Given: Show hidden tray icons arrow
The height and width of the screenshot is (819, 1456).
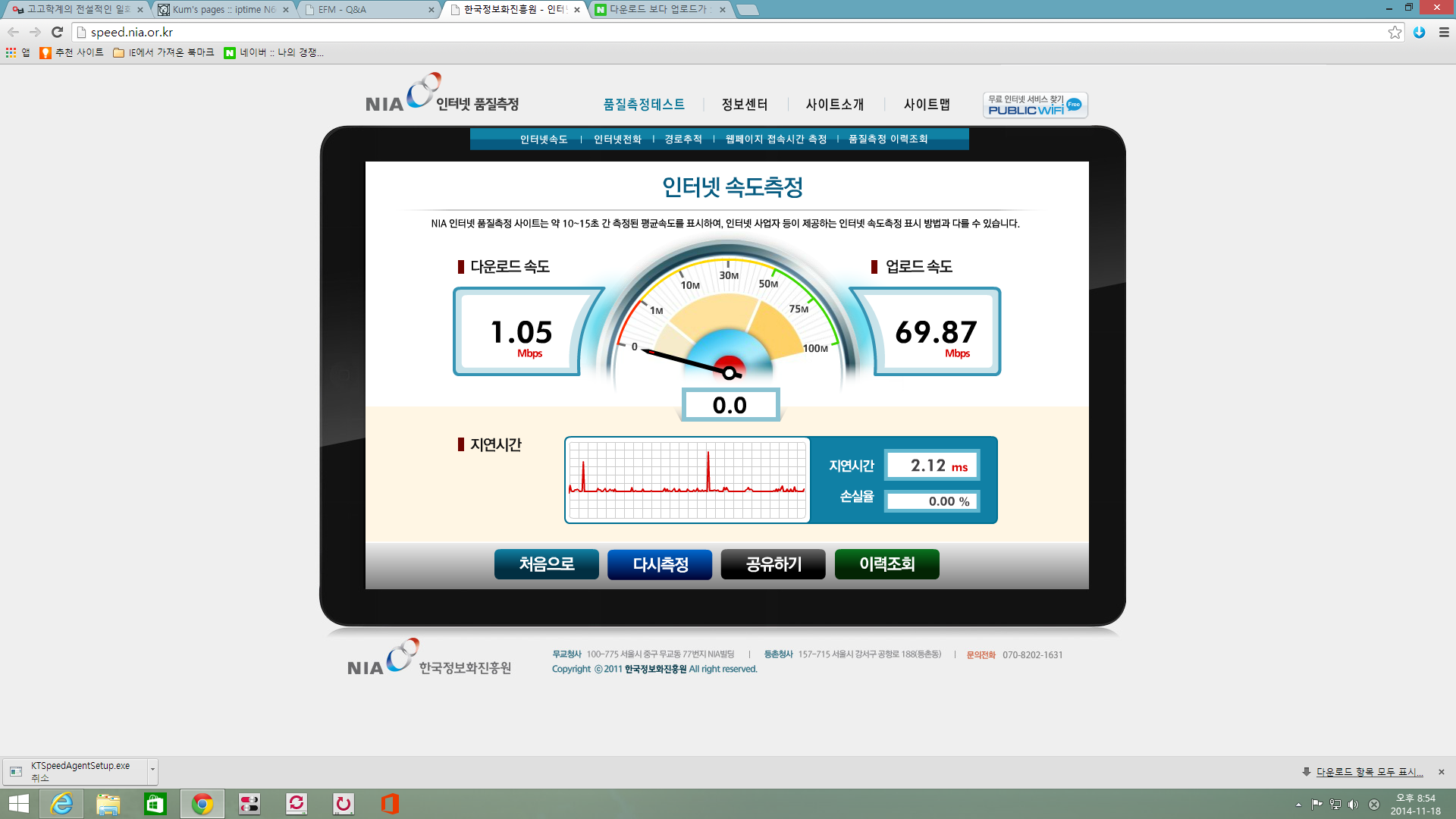Looking at the screenshot, I should point(1298,805).
